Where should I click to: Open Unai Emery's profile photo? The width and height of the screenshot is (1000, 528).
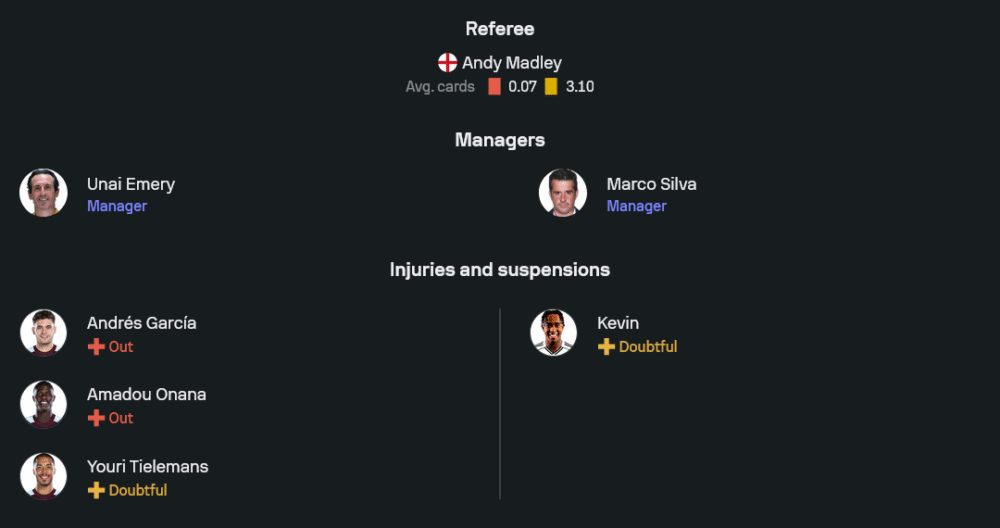(43, 193)
